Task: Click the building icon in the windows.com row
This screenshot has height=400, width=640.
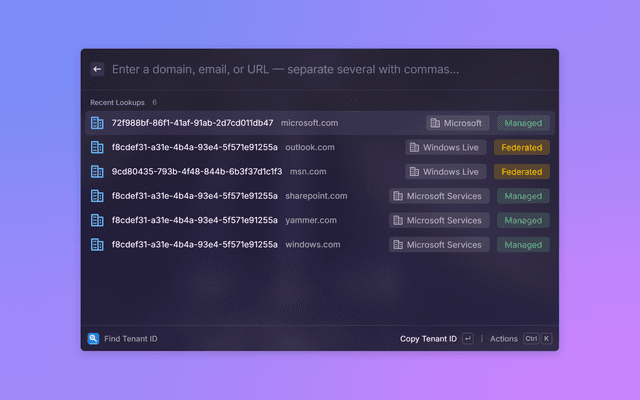Action: [x=97, y=244]
